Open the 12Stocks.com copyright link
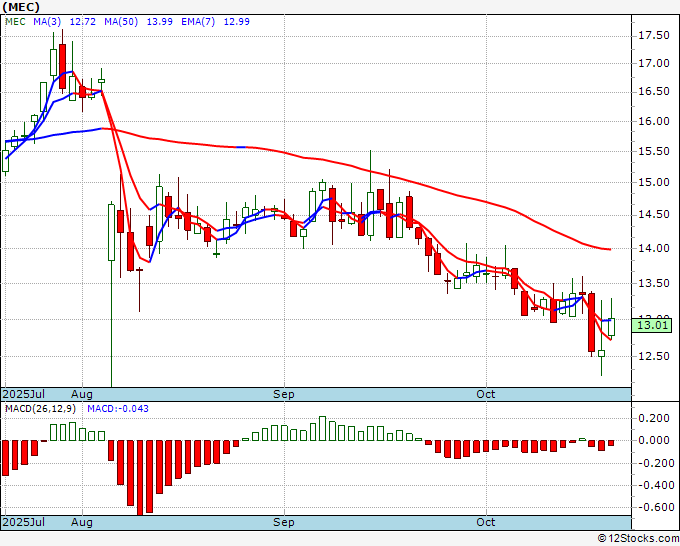The image size is (680, 546). (x=638, y=539)
